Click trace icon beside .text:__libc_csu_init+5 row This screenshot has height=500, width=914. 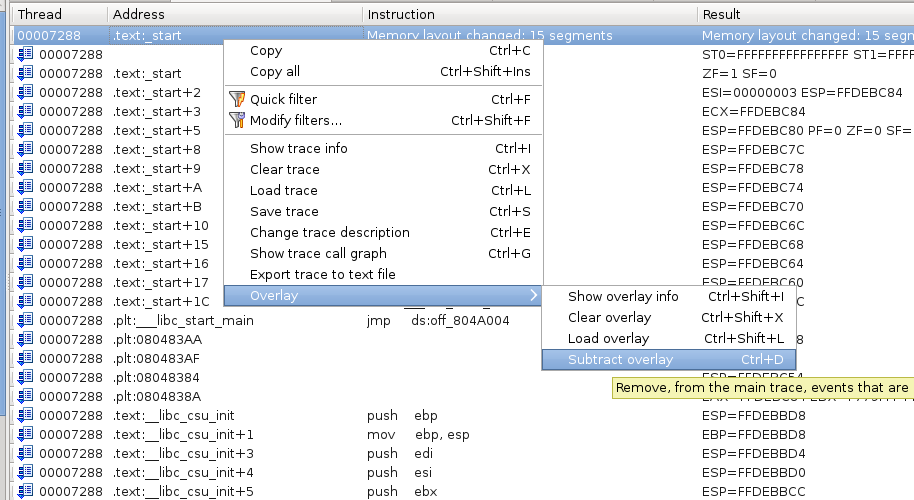click(x=25, y=491)
